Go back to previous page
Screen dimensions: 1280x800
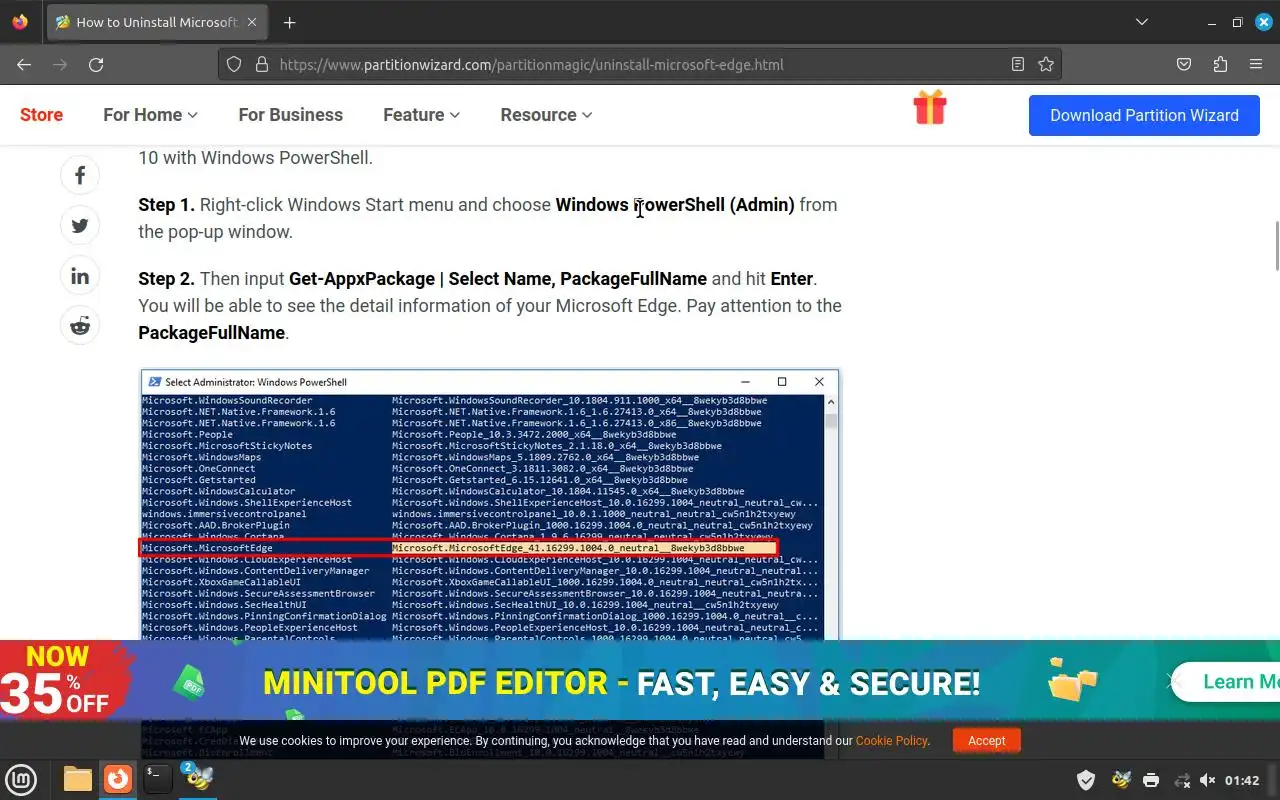pos(24,64)
